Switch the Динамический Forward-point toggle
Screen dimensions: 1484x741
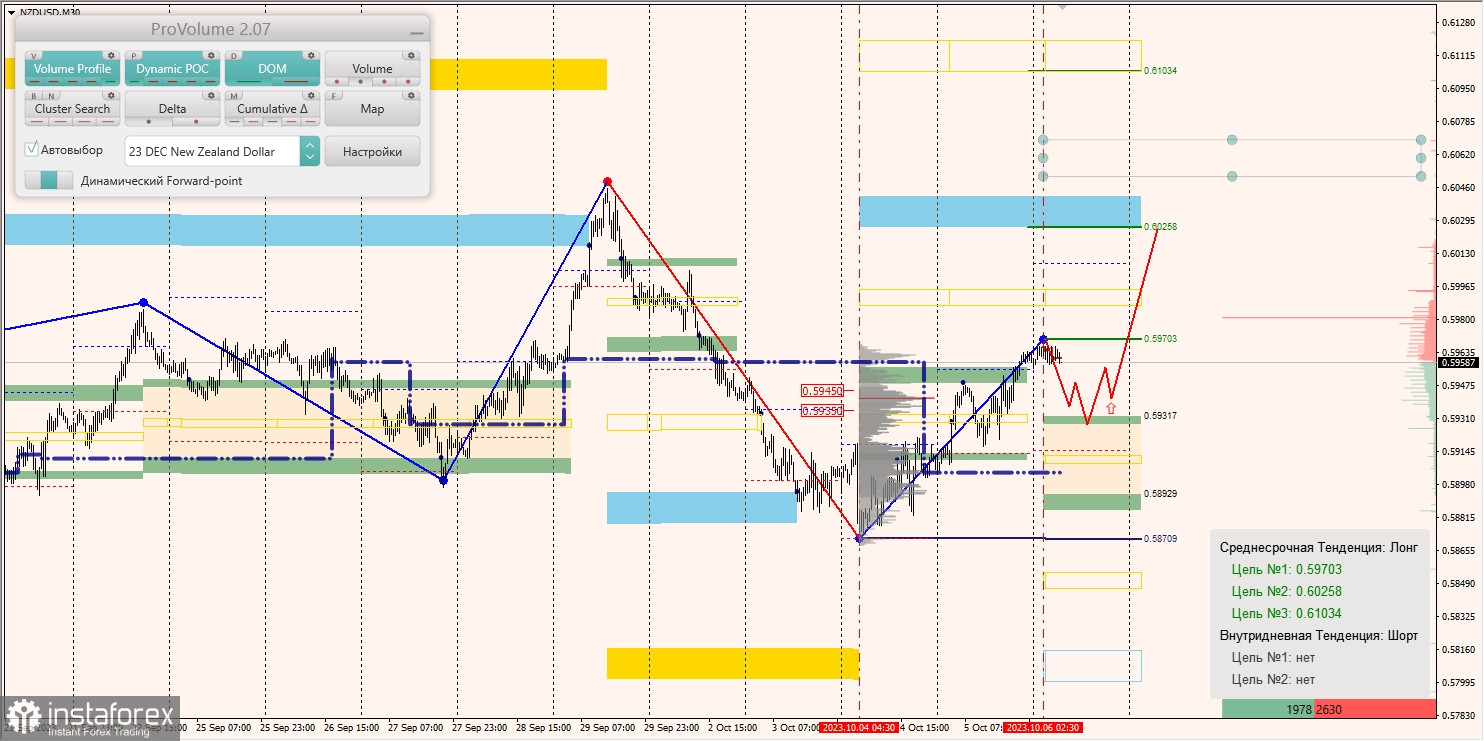49,180
